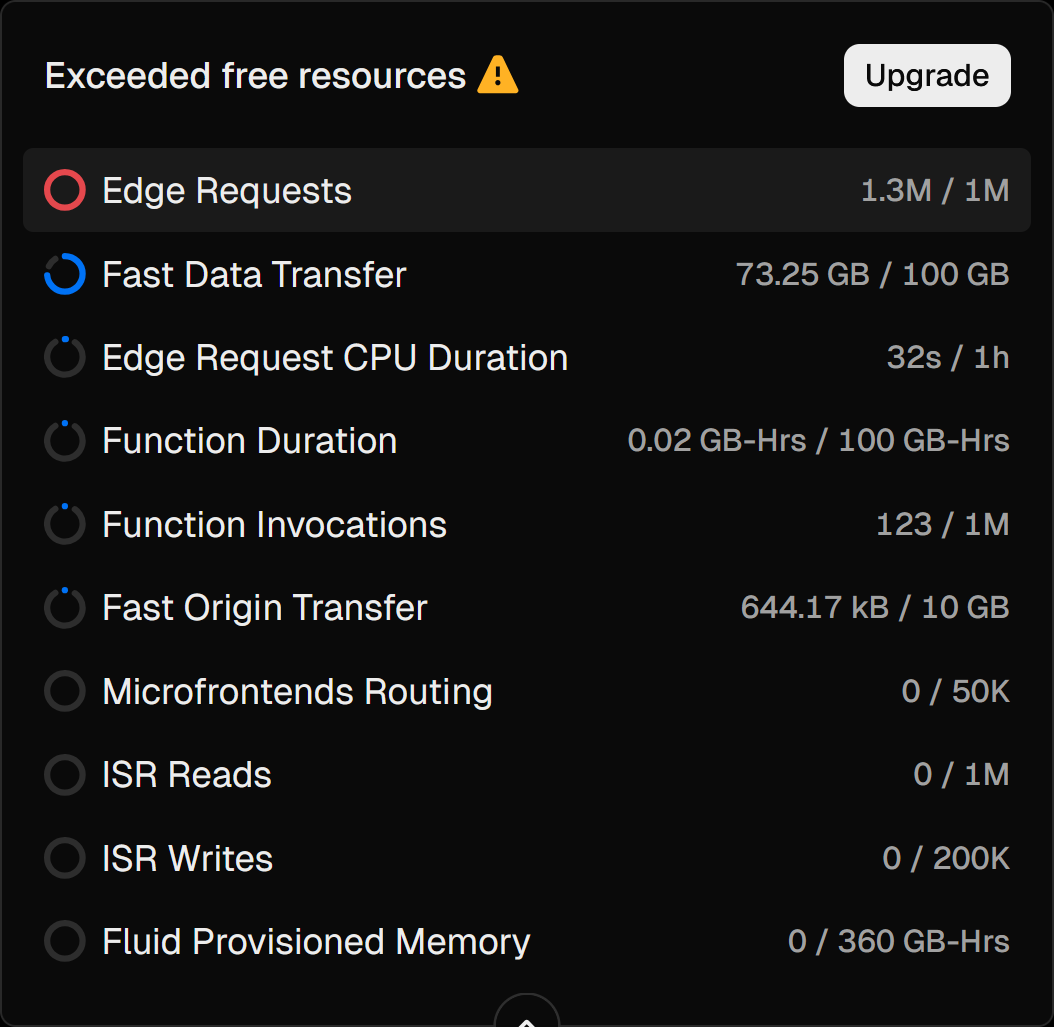1054x1027 pixels.
Task: Click the Exceeded free resources heading
Action: click(255, 76)
